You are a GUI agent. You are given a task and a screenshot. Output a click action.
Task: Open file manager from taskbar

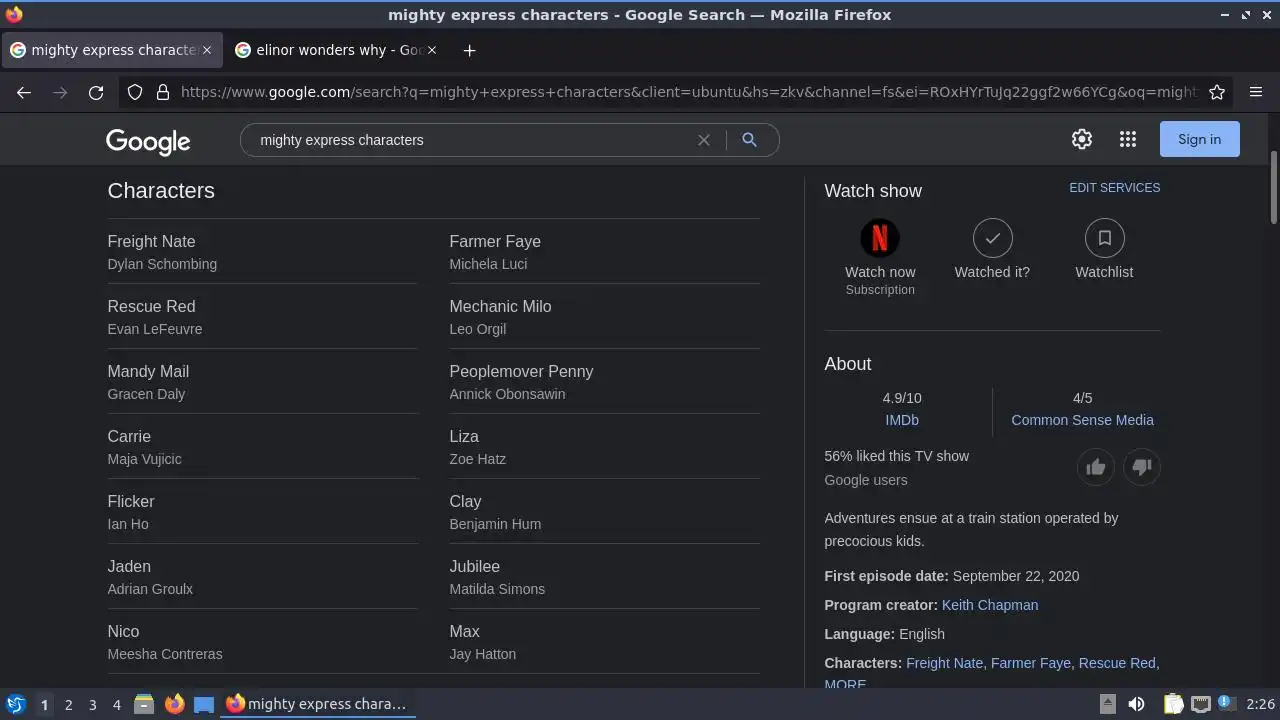point(144,704)
